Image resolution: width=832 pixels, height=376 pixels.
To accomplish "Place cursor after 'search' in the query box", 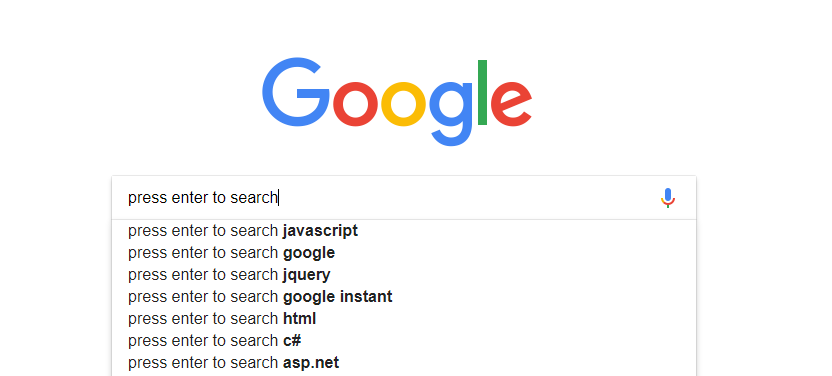I will [279, 198].
